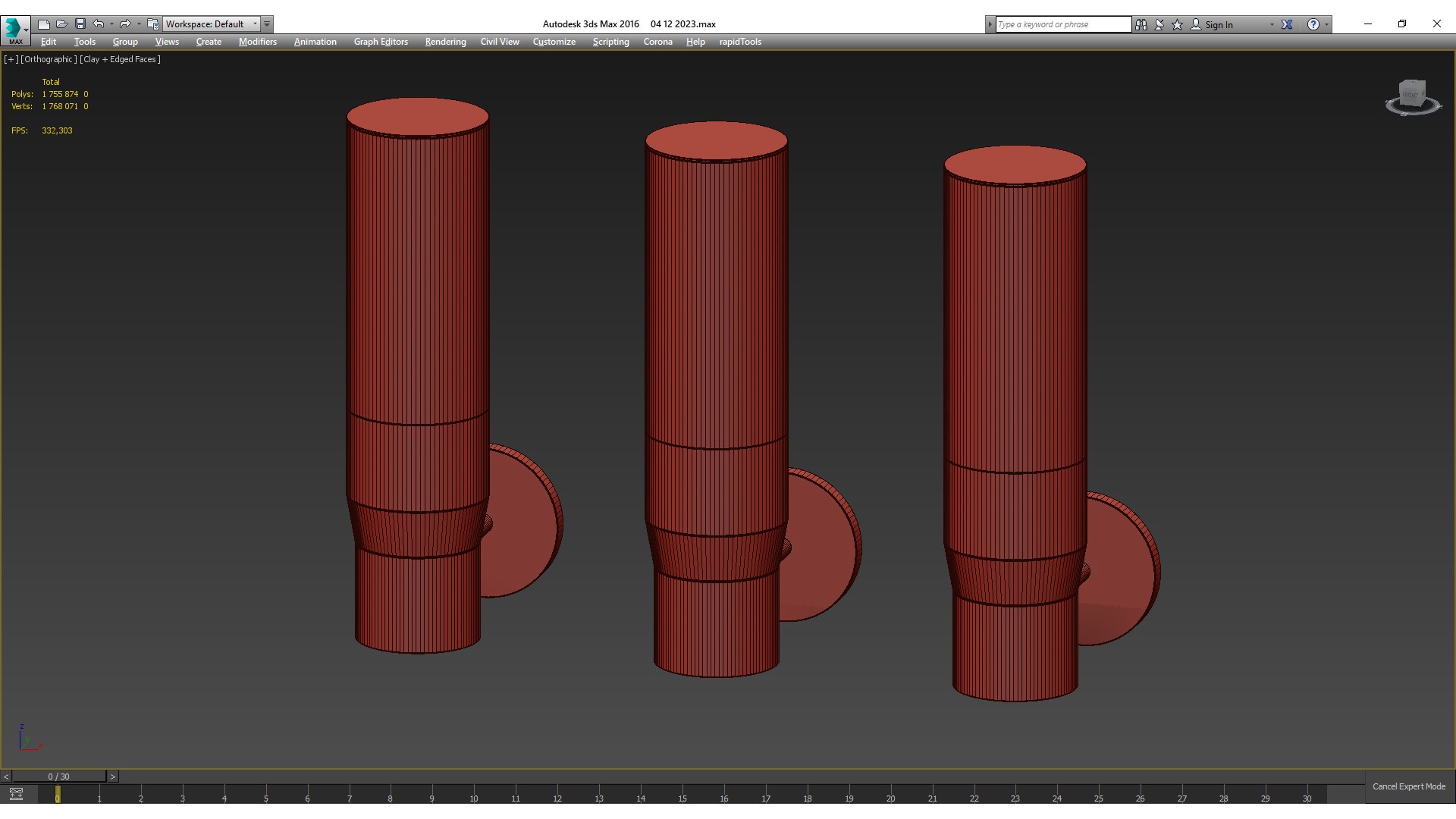Open the Customize menu
The image size is (1456, 819).
click(x=554, y=42)
